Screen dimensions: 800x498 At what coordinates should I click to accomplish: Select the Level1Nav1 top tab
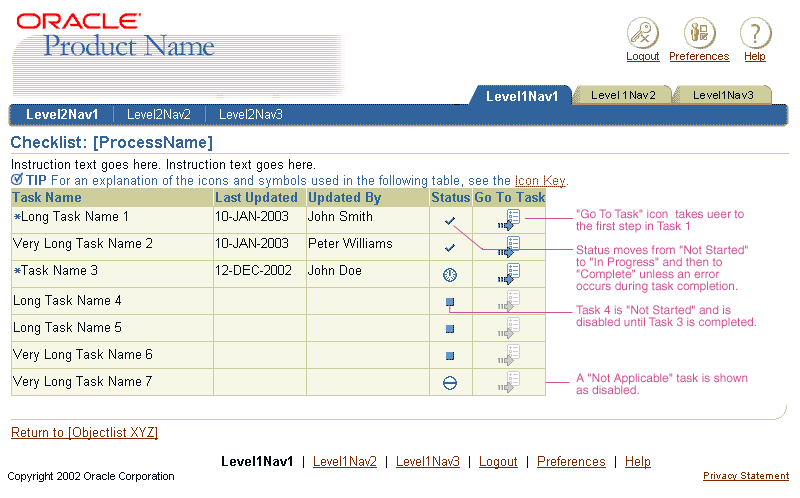pos(521,96)
